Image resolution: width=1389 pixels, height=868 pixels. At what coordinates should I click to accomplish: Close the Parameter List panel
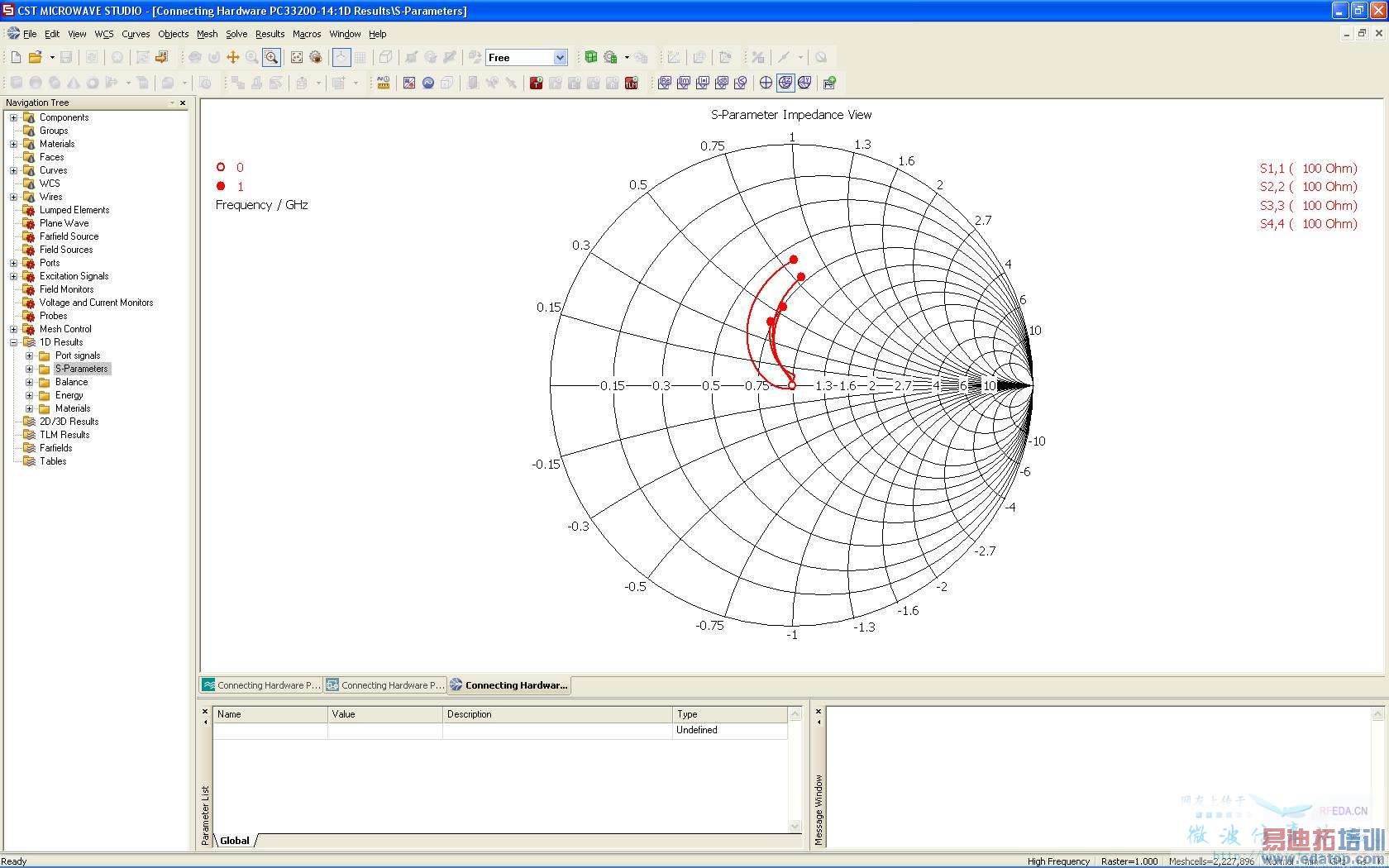click(x=205, y=712)
